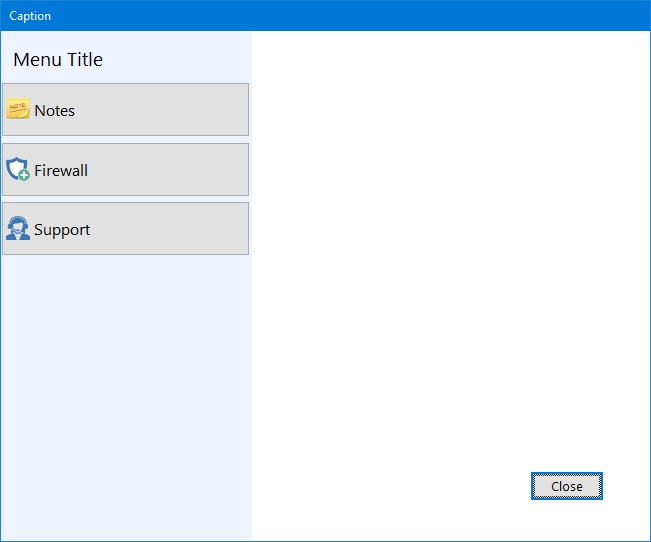Click the word "Notes" label text

[x=55, y=111]
